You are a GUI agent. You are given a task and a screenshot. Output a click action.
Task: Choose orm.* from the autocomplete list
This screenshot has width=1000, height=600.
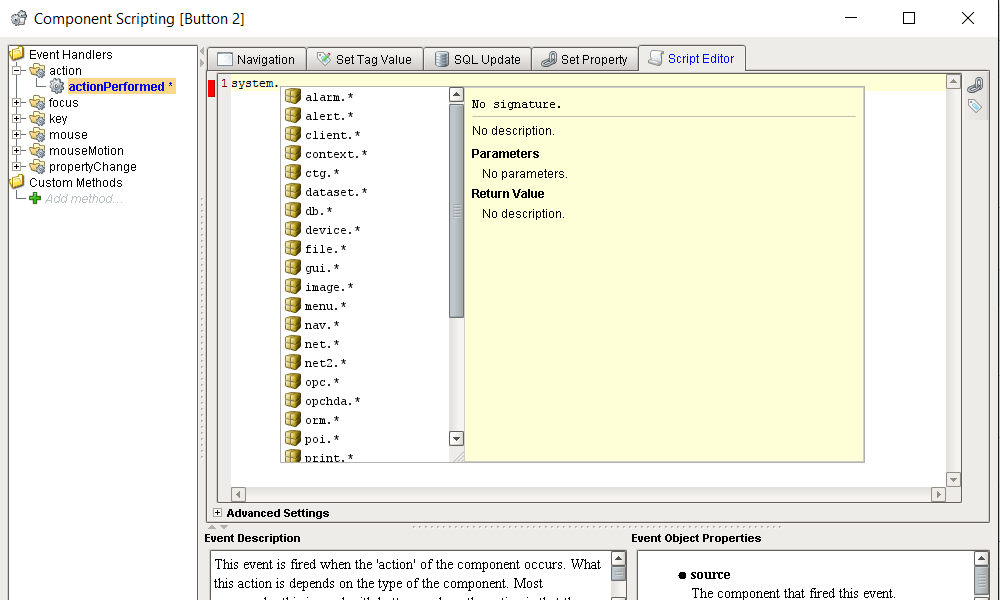pyautogui.click(x=365, y=420)
